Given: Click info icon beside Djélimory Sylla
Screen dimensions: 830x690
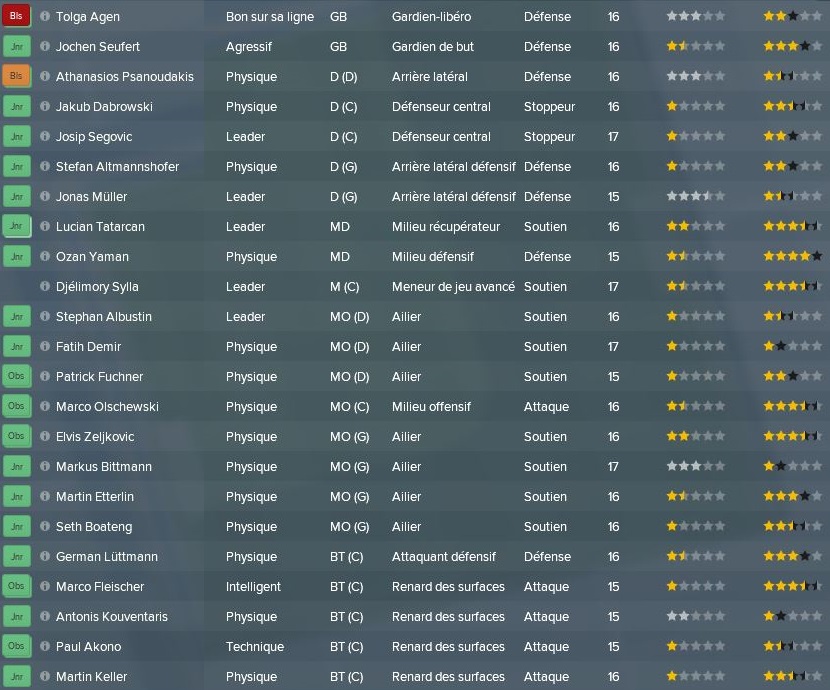Looking at the screenshot, I should coord(45,286).
